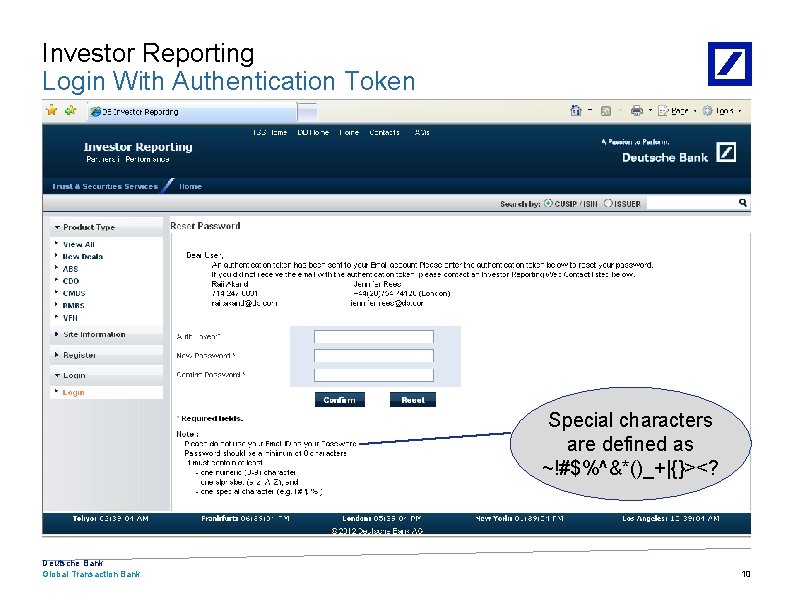The width and height of the screenshot is (794, 597).
Task: Open the CMBS product type link
Action: [73, 293]
